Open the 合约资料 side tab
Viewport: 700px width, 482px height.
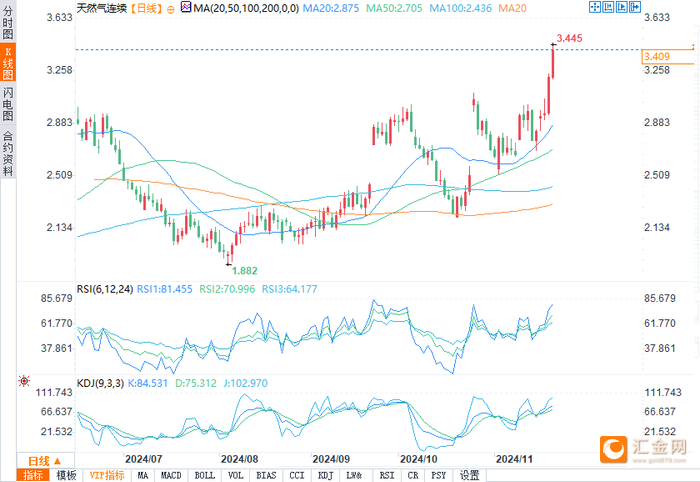8,154
